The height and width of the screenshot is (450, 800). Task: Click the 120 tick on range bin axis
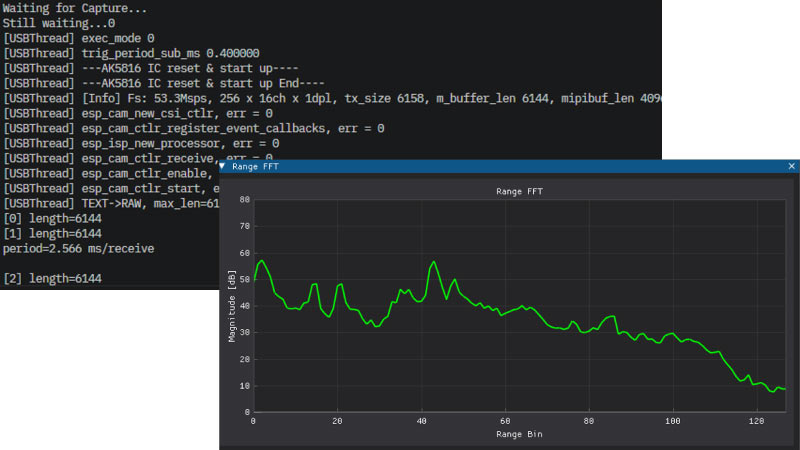click(757, 421)
